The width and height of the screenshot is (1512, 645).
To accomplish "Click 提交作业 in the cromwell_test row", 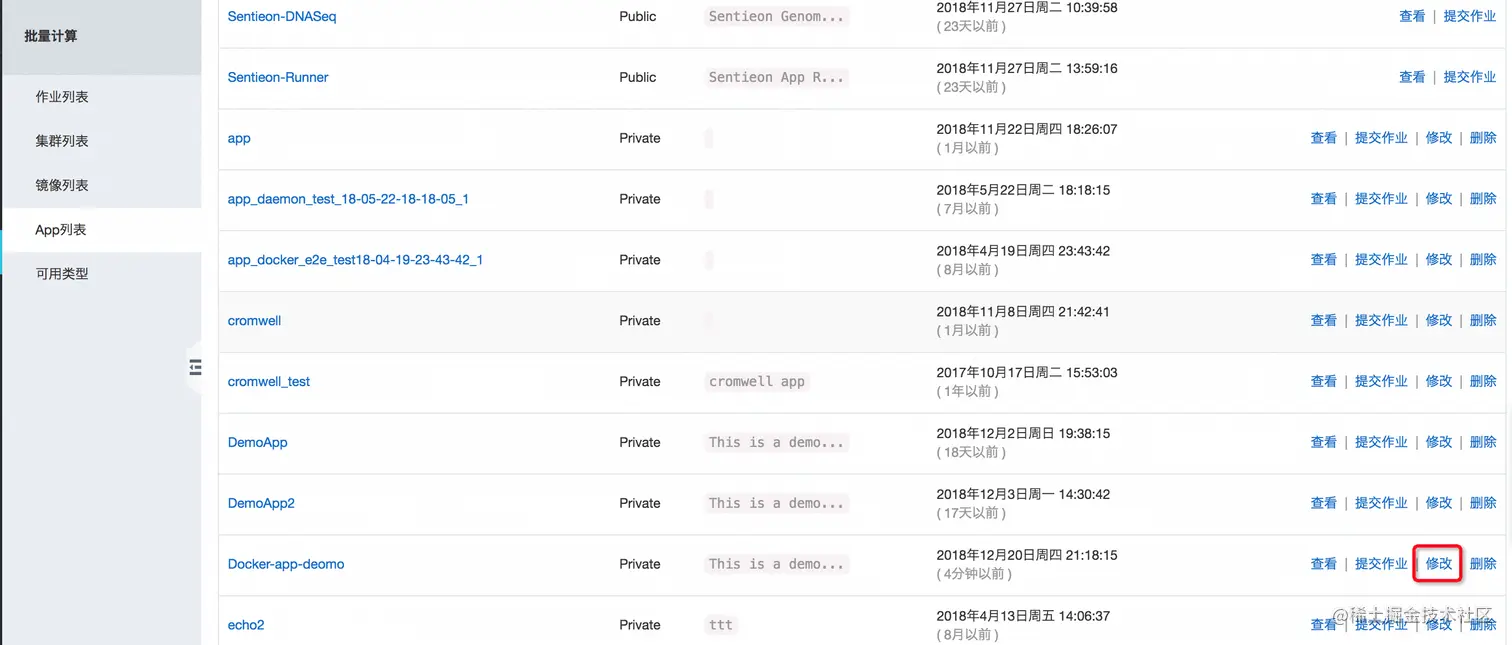I will pyautogui.click(x=1381, y=382).
